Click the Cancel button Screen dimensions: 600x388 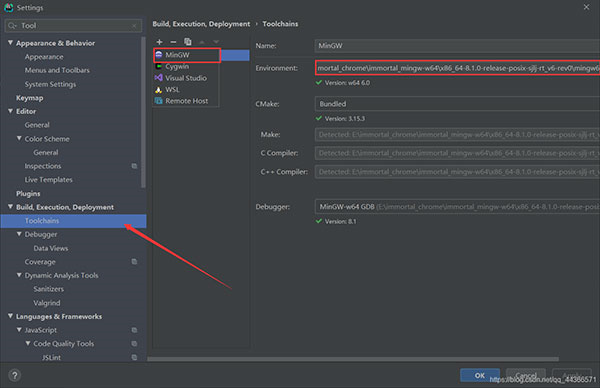click(526, 375)
